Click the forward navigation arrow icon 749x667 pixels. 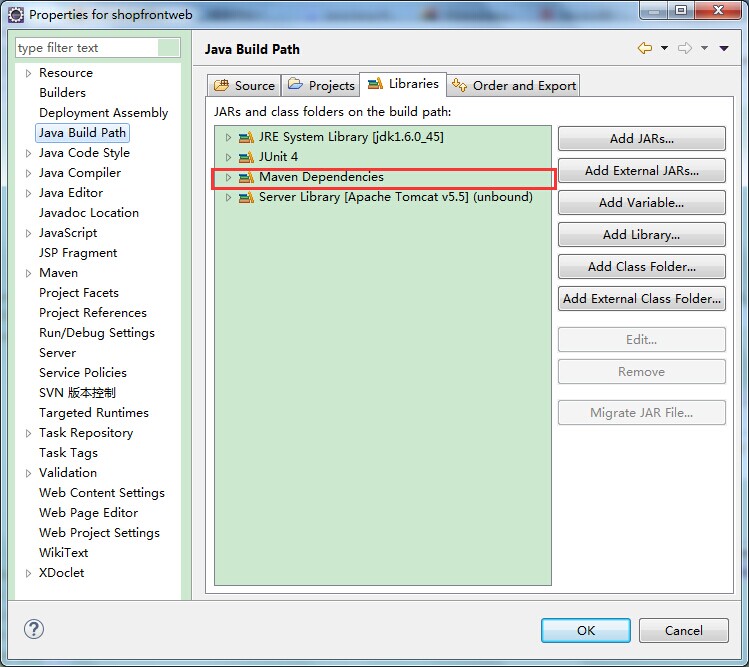coord(685,48)
